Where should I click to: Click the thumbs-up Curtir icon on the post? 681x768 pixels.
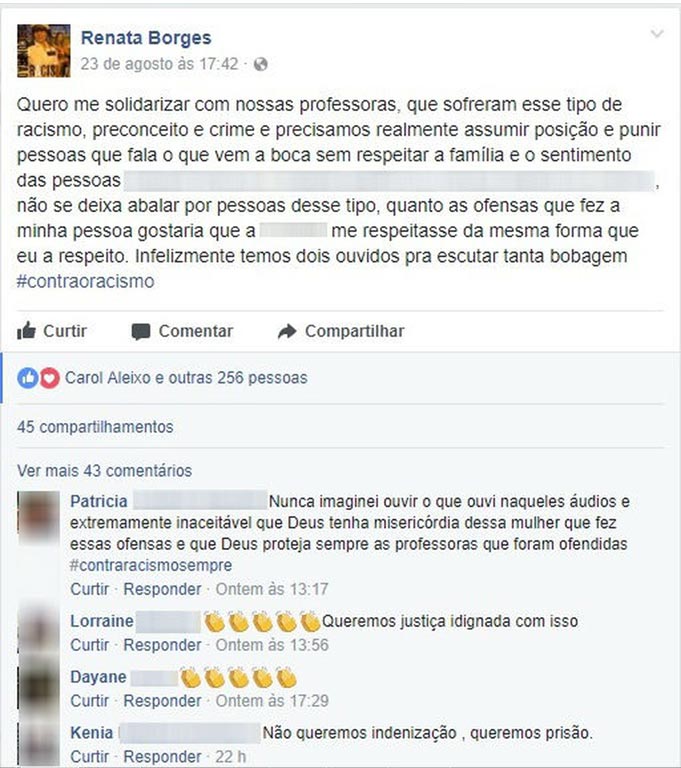(26, 331)
